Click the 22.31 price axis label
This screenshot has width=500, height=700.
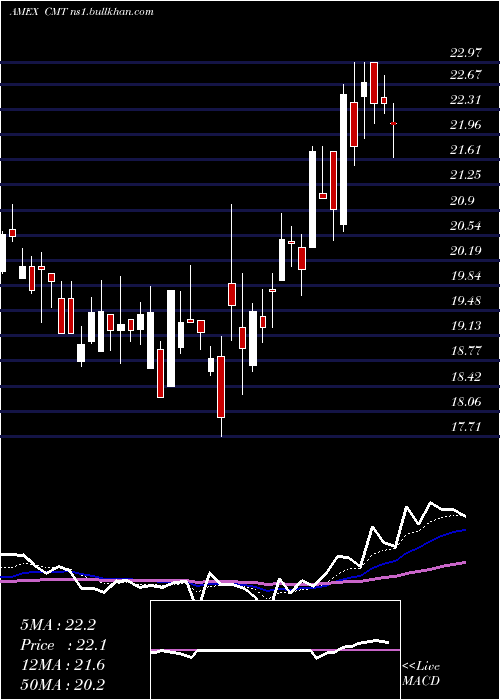[x=466, y=100]
